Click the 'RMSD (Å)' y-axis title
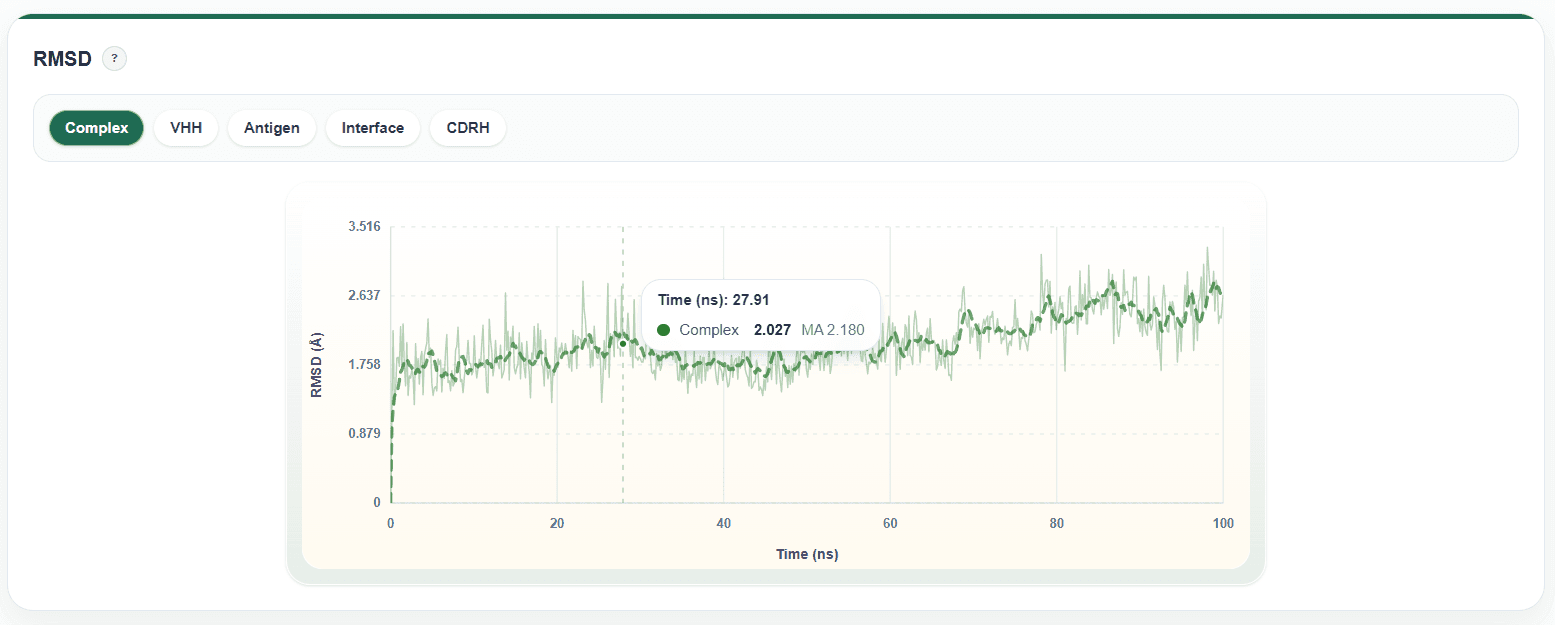1555x625 pixels. pyautogui.click(x=317, y=365)
